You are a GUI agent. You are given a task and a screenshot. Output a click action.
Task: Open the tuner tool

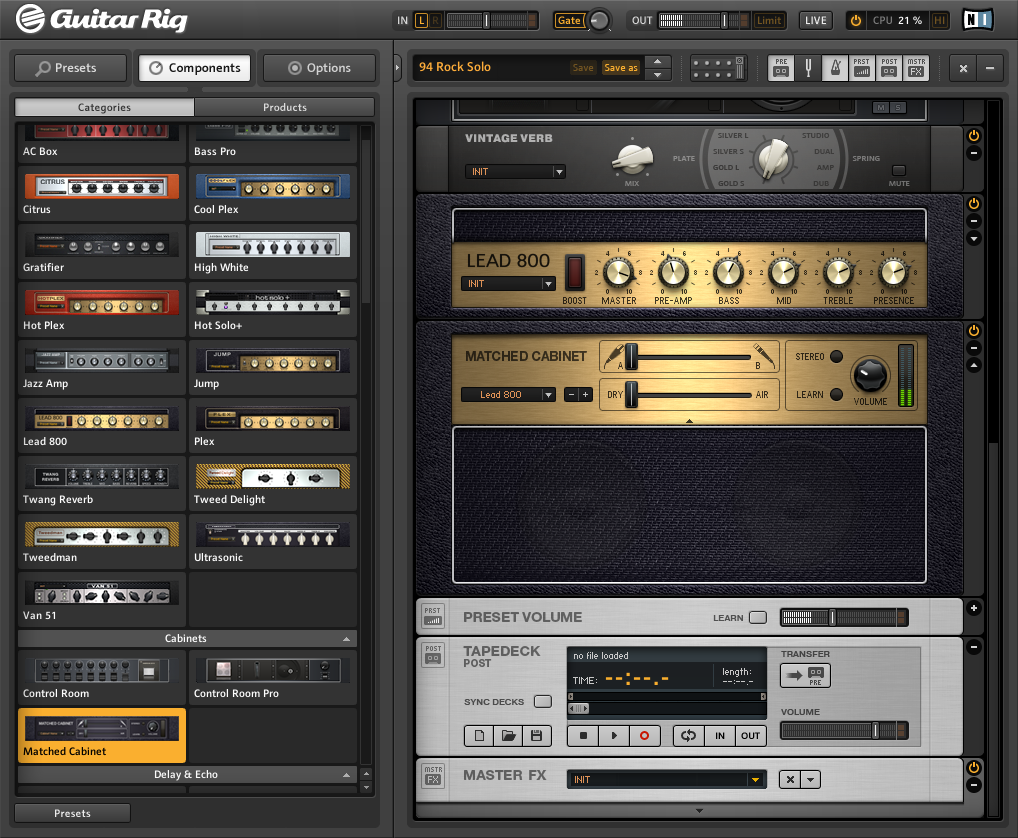808,68
